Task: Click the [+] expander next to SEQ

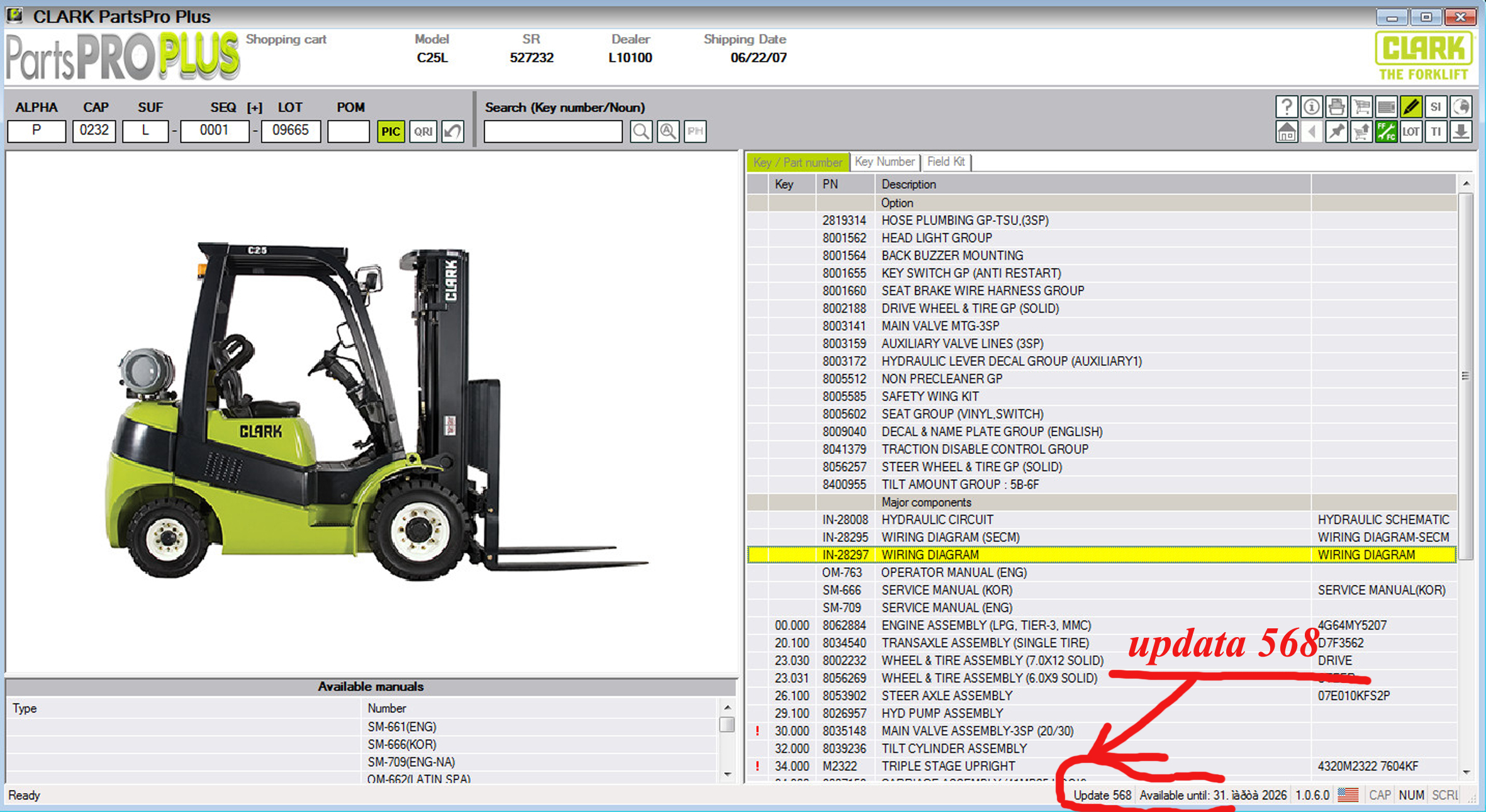Action: [x=254, y=108]
